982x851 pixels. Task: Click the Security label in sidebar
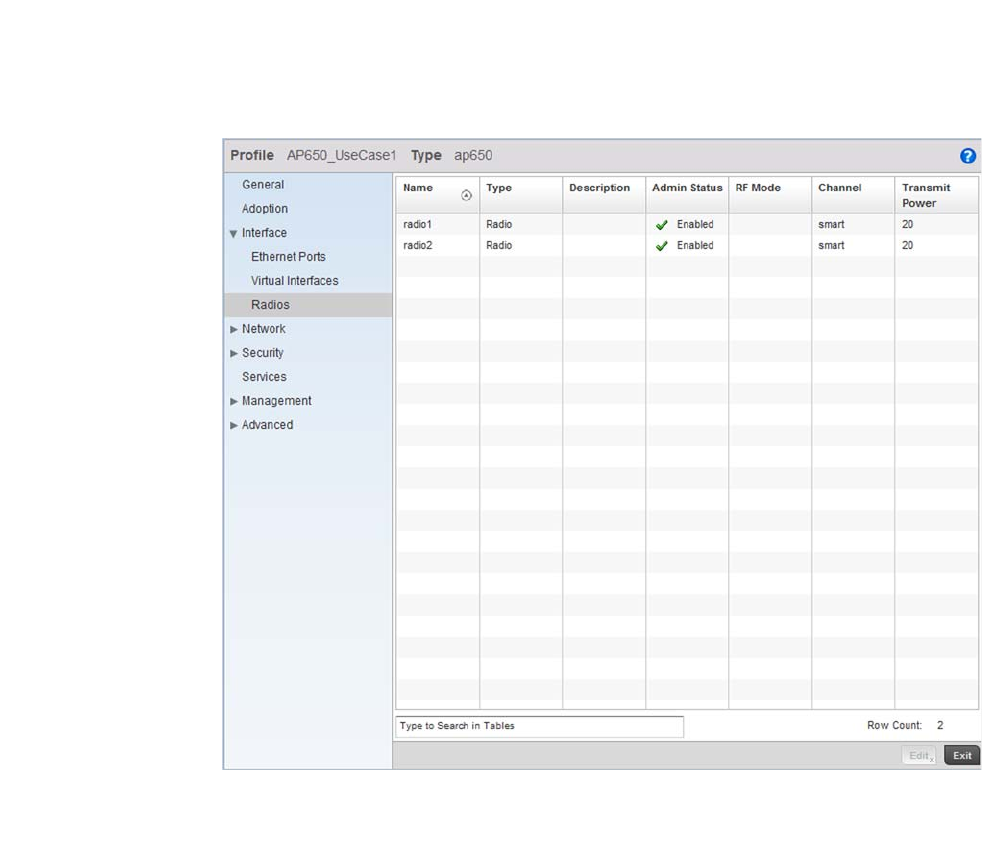(x=262, y=353)
